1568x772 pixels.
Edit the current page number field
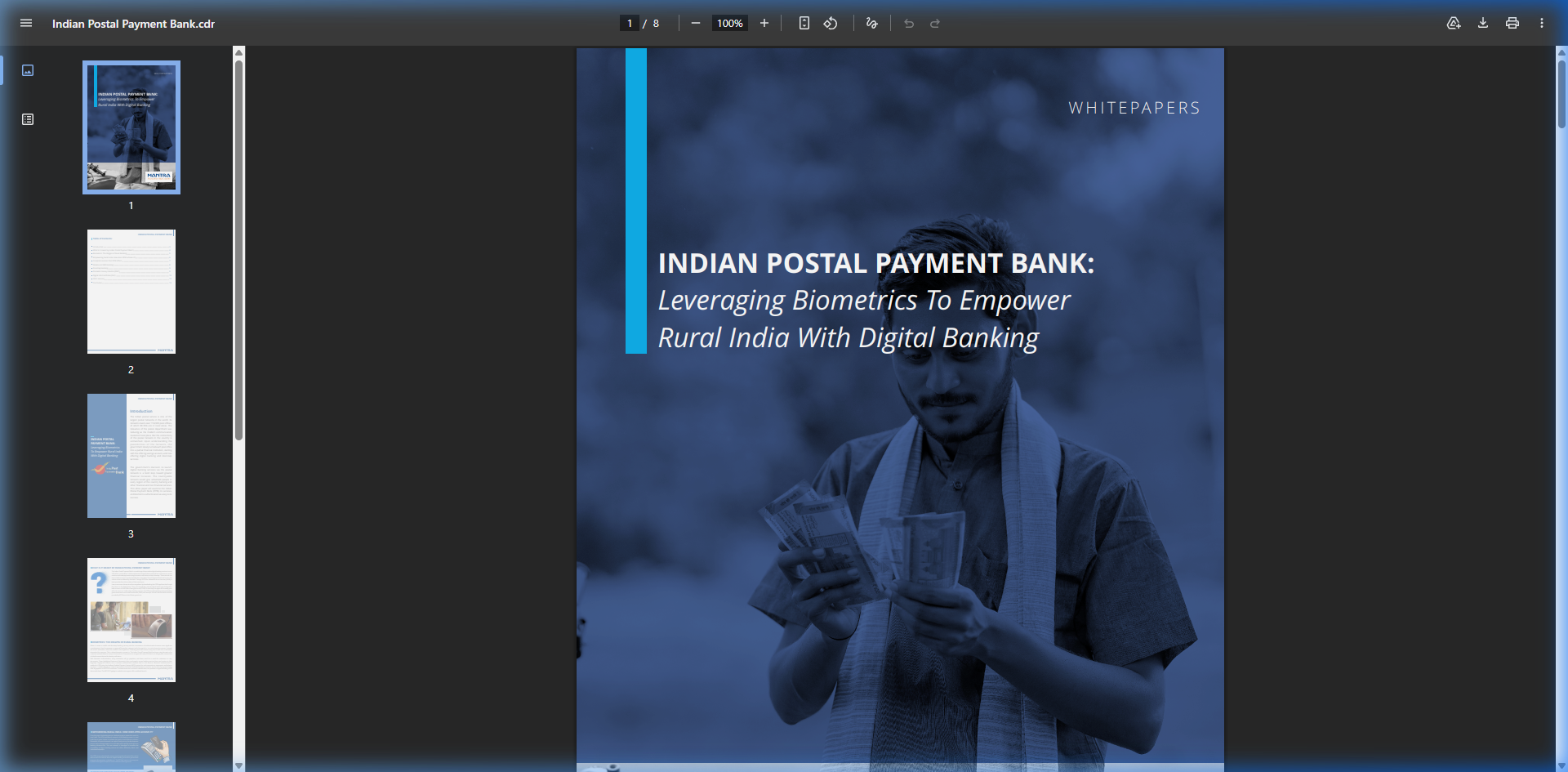tap(630, 23)
